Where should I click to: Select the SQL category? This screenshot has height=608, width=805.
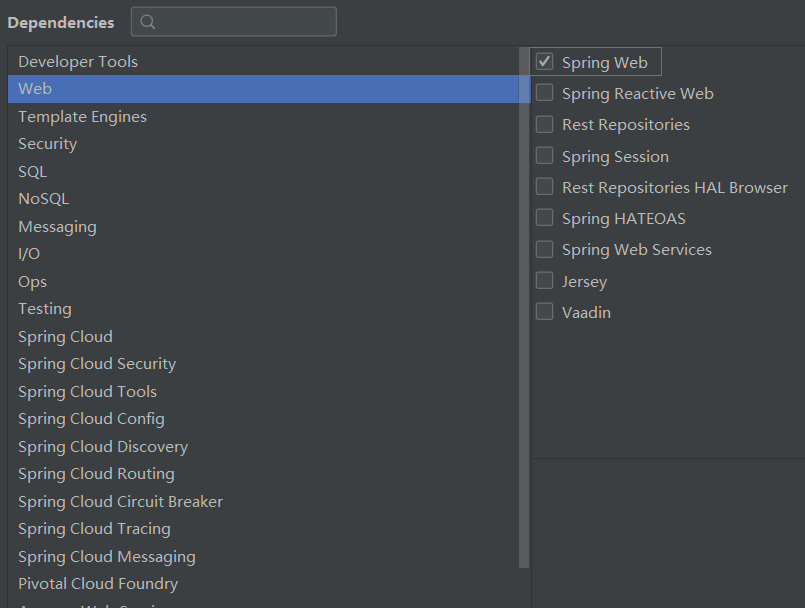[x=32, y=172]
